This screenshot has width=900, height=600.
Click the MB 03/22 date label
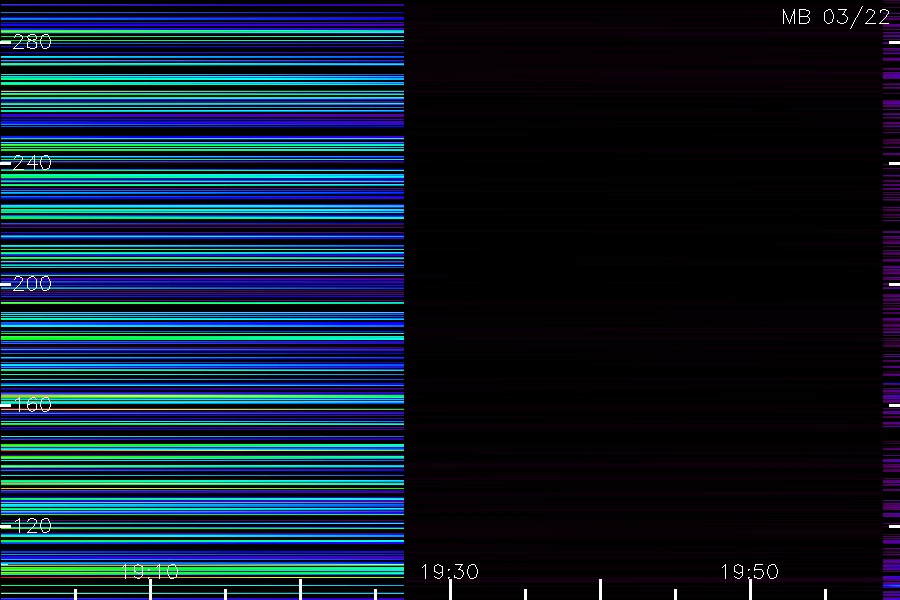836,17
